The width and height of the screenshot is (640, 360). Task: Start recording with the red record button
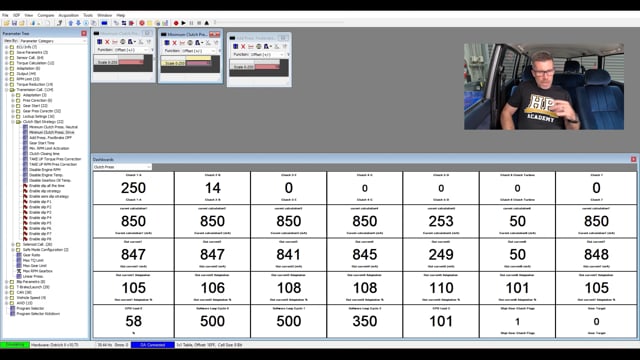coord(176,23)
